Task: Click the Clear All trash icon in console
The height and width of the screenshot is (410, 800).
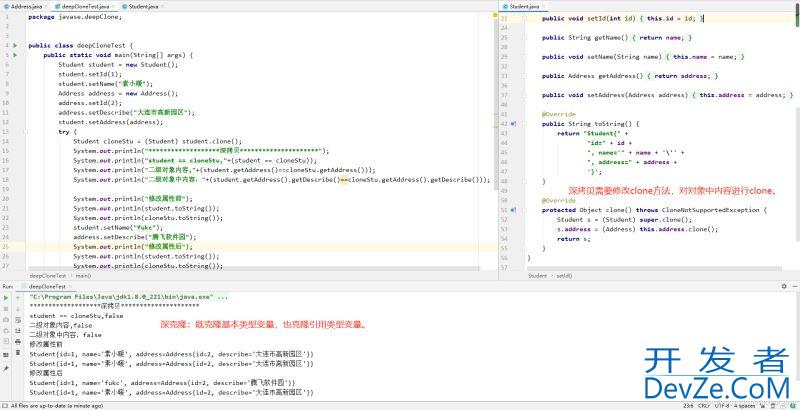Action: point(18,352)
